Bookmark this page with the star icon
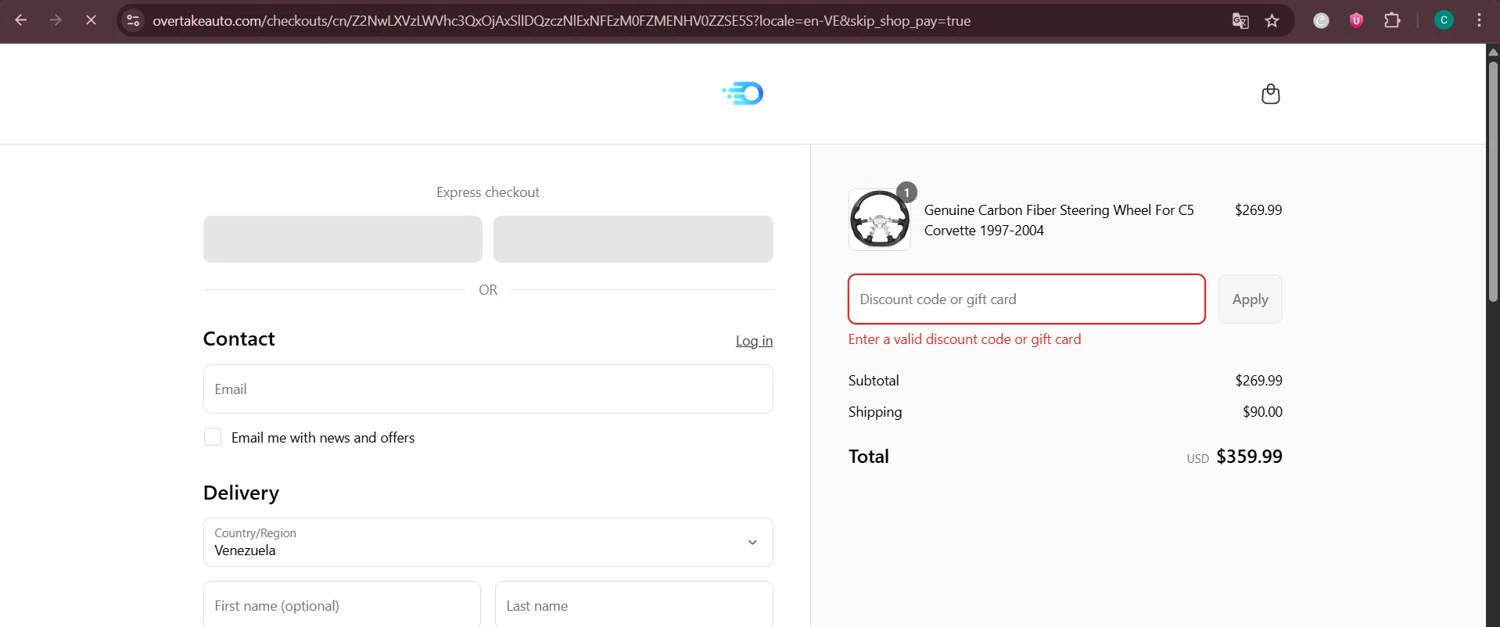Image resolution: width=1500 pixels, height=627 pixels. coord(1272,20)
